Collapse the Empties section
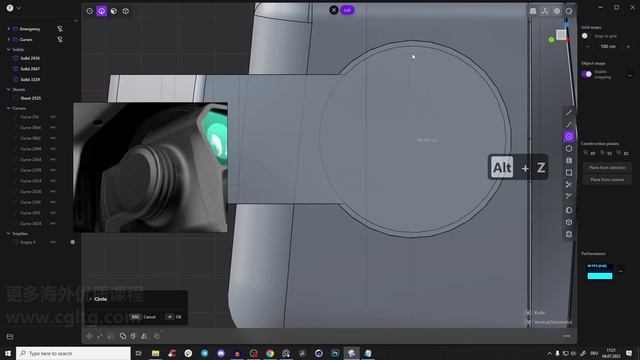This screenshot has height=360, width=640. click(x=9, y=233)
